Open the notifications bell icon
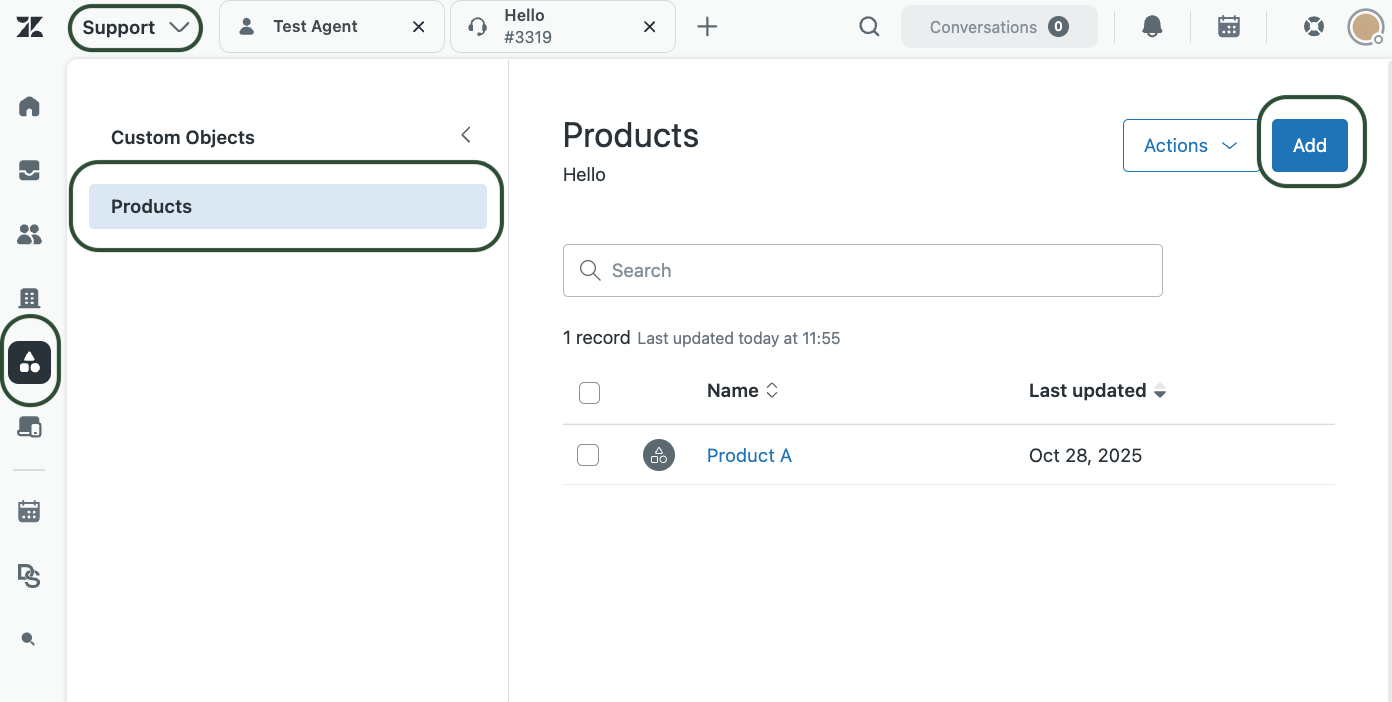 (x=1151, y=26)
